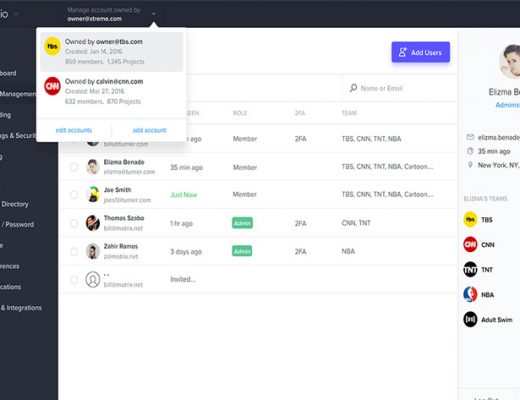The height and width of the screenshot is (400, 520).
Task: Sort by the 2FA column header
Action: [x=300, y=113]
